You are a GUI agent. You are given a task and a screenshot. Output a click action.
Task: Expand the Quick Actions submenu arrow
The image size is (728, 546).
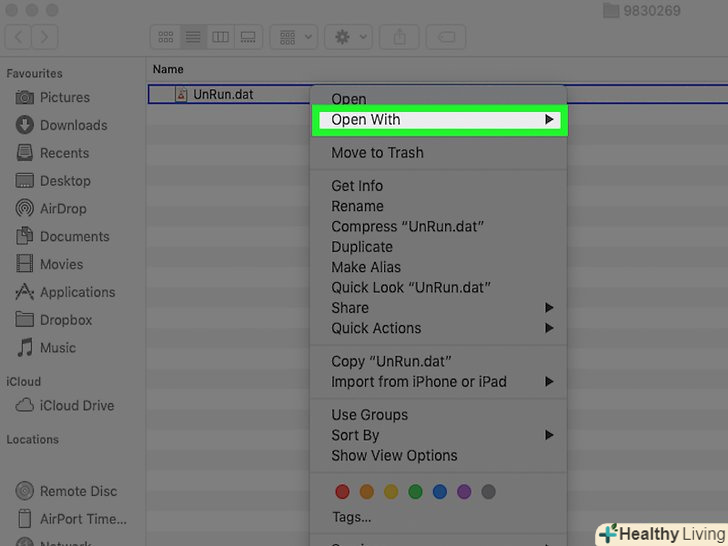(549, 328)
